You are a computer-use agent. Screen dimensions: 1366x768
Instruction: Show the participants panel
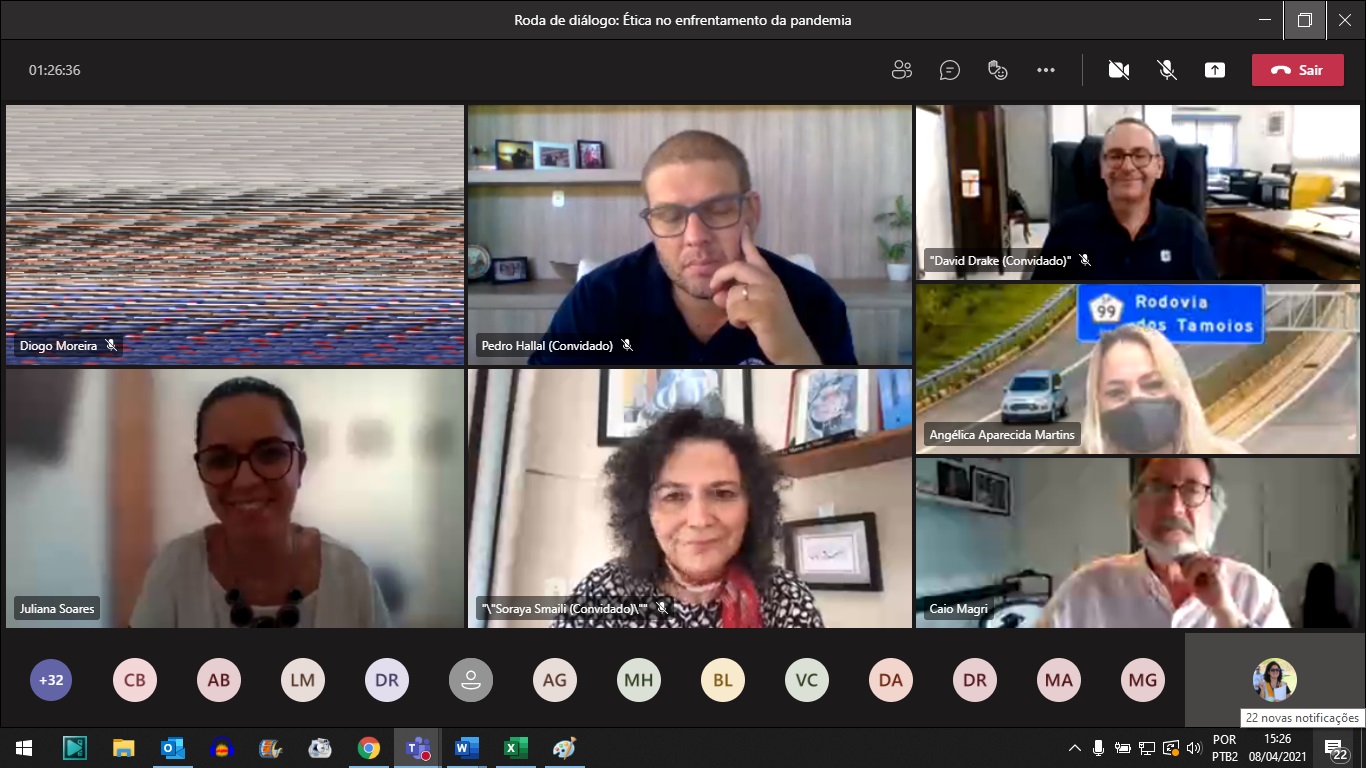click(x=901, y=70)
